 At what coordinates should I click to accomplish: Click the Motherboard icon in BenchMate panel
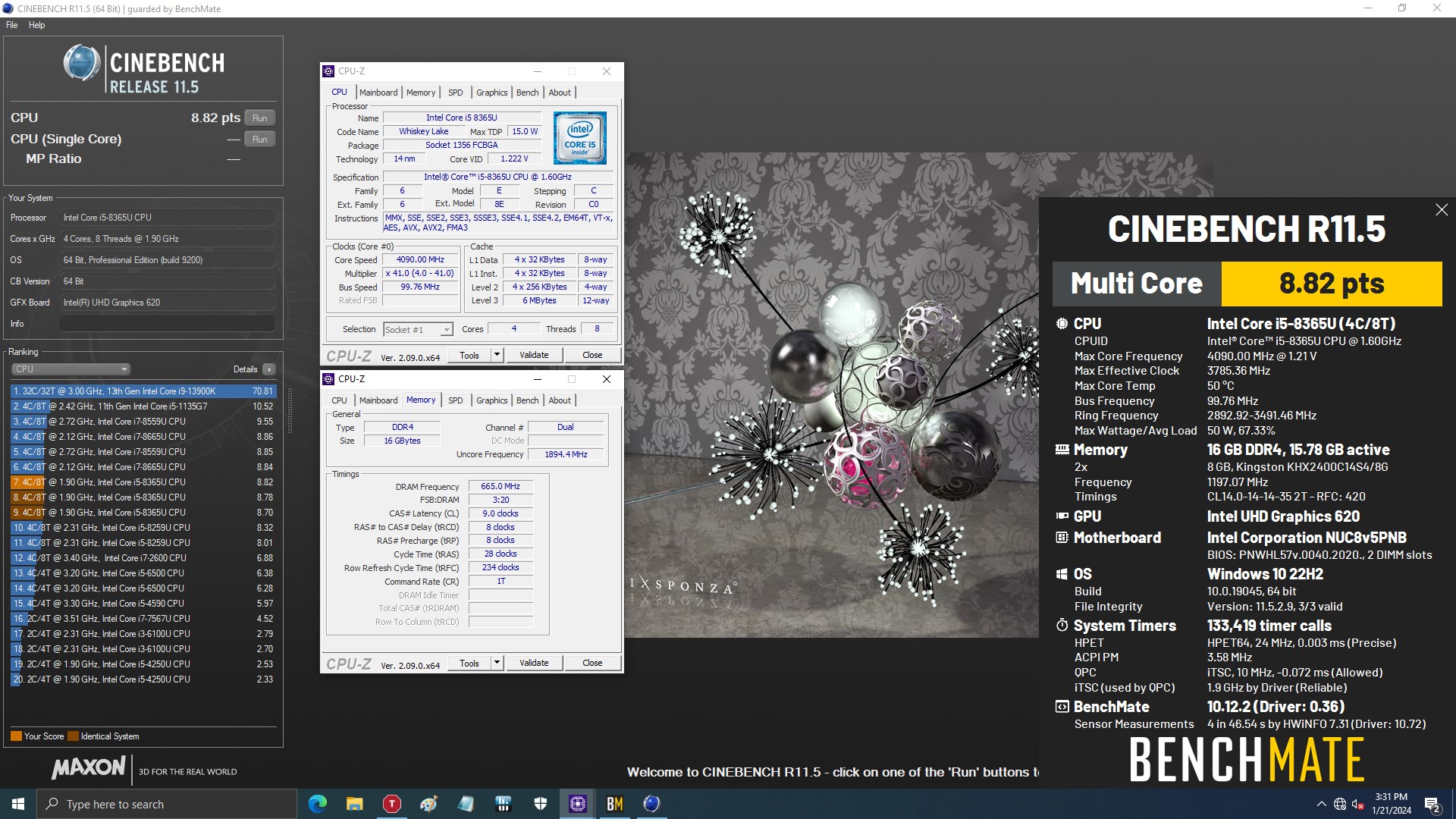(1062, 538)
